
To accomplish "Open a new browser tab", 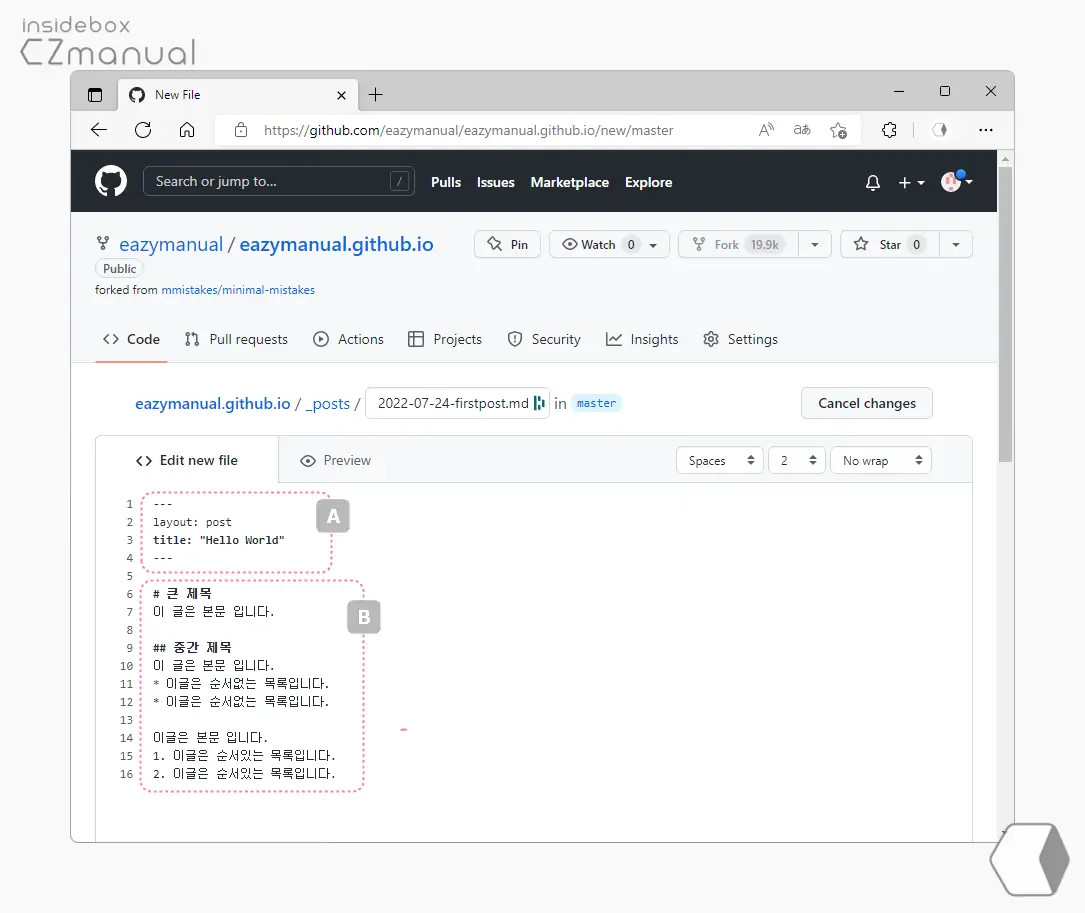I will (x=375, y=95).
